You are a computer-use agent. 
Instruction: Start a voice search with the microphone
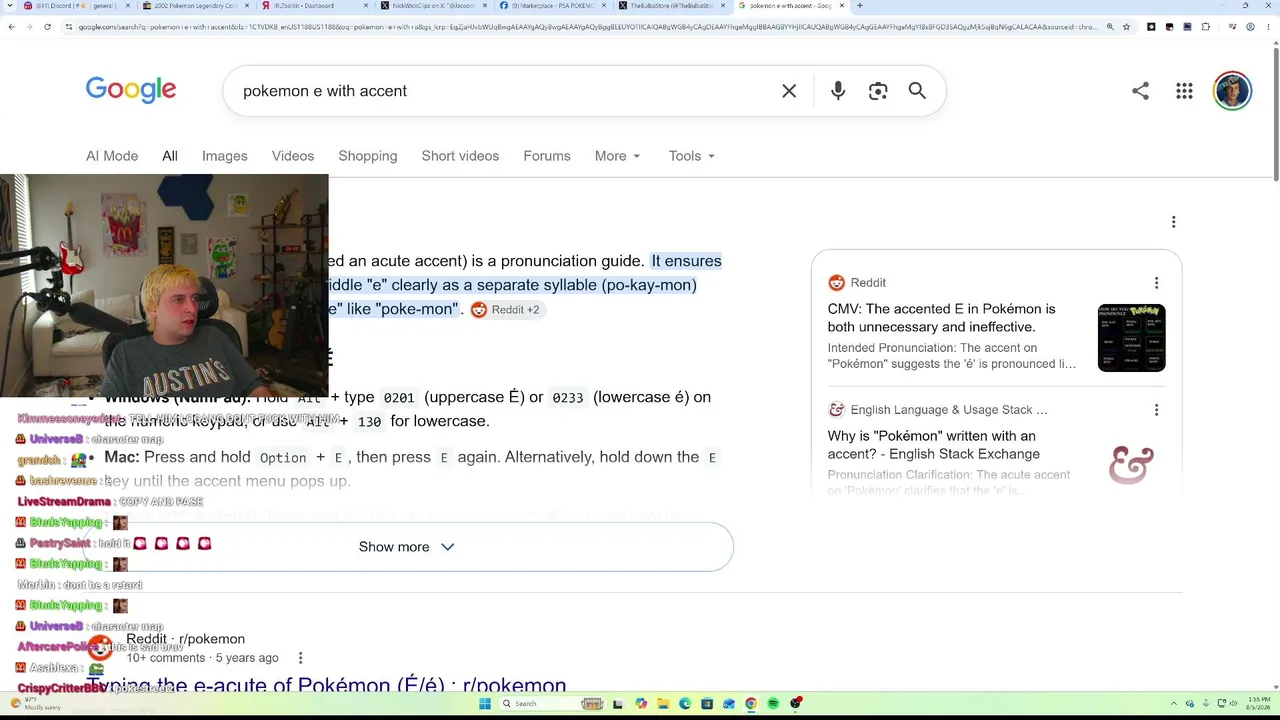click(x=838, y=91)
